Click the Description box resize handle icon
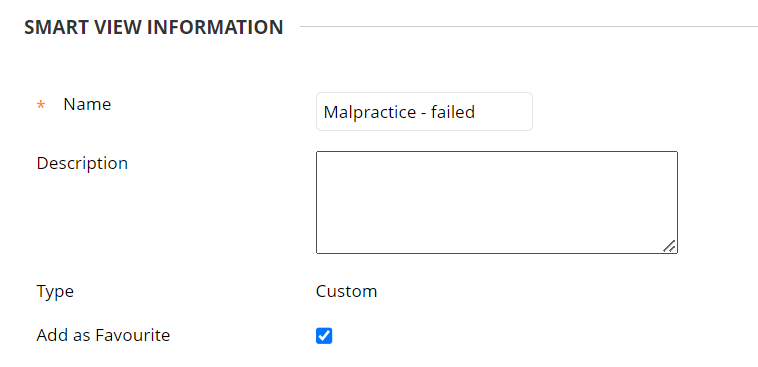Viewport: 758px width, 367px height. pos(669,246)
